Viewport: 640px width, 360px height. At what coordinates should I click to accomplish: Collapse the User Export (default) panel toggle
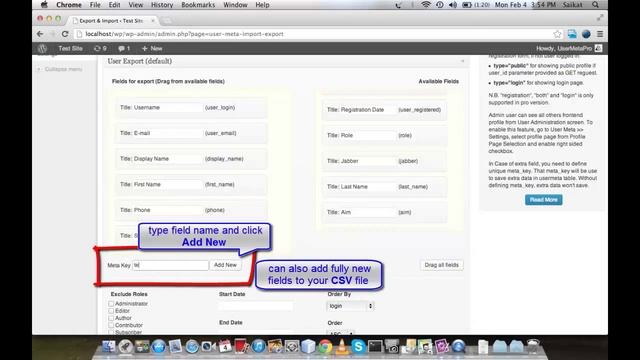click(x=462, y=61)
